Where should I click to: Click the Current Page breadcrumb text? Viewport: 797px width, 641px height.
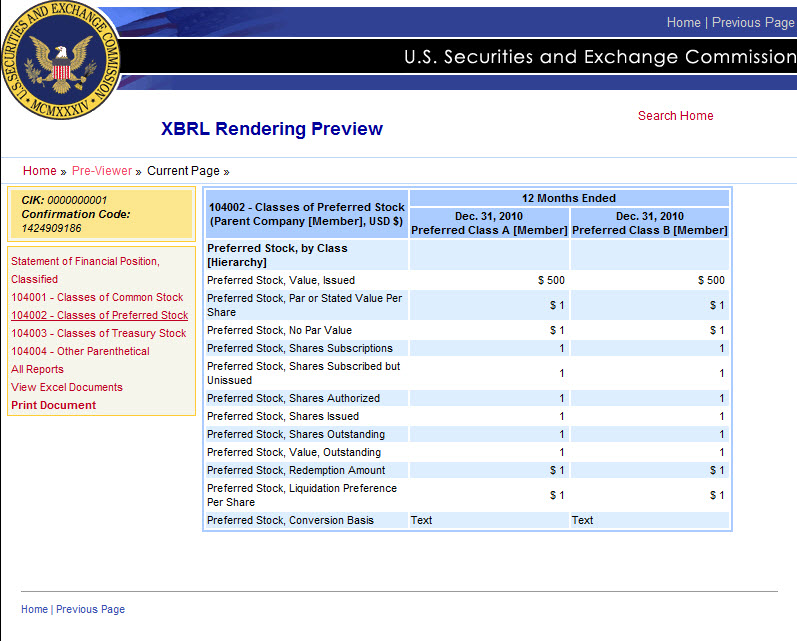[x=183, y=171]
